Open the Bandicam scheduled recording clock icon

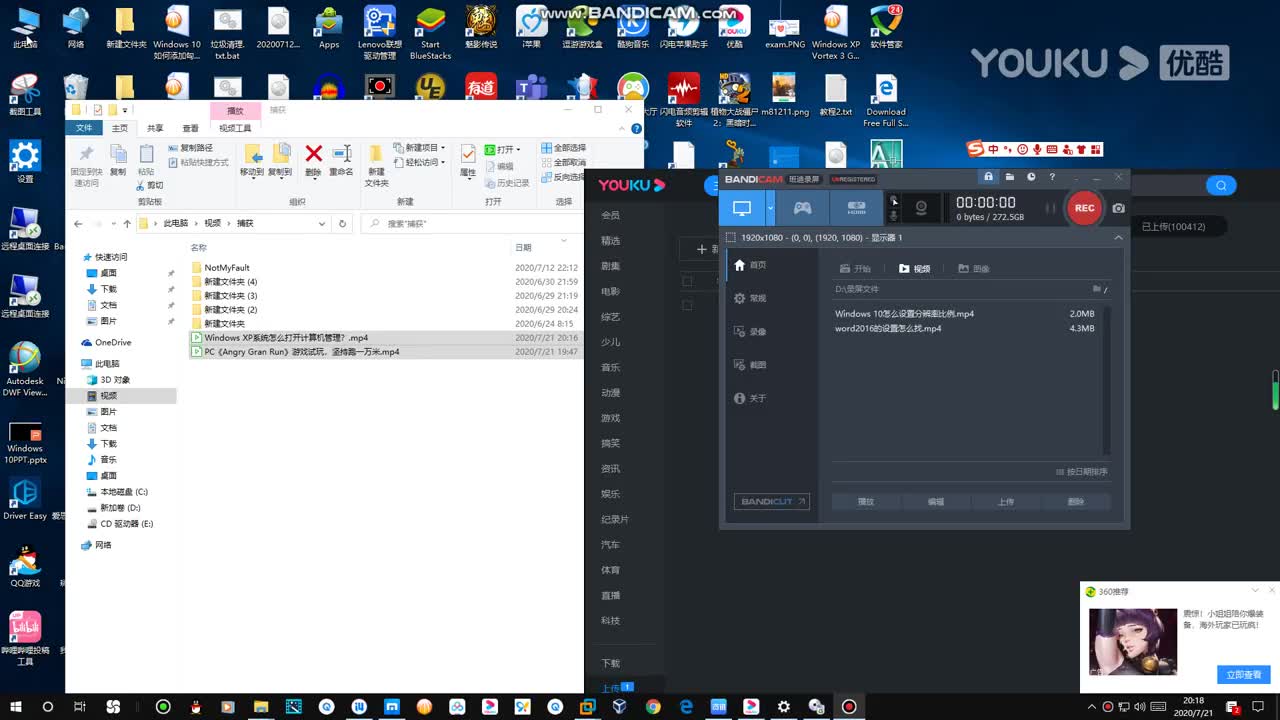(1031, 177)
